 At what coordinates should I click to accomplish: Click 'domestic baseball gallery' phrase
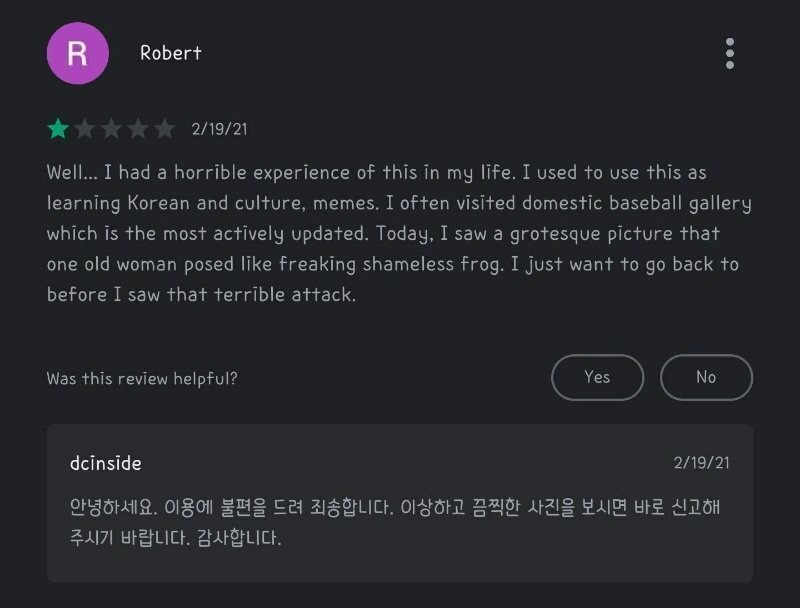click(x=636, y=204)
